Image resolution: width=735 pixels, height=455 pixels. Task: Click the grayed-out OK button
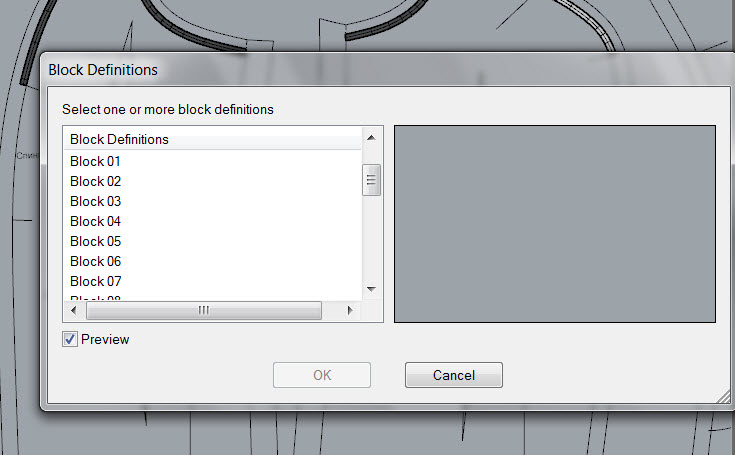(322, 375)
